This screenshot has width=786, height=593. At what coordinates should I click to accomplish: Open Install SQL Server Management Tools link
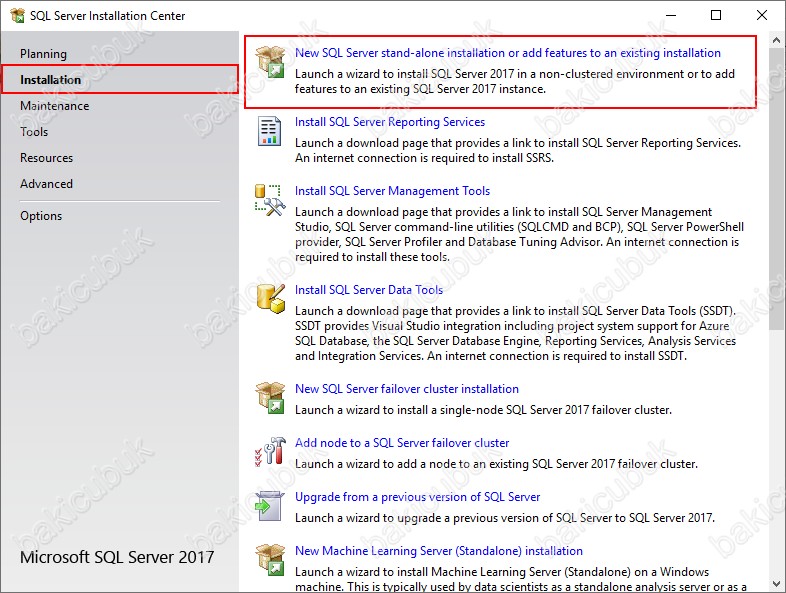point(392,191)
